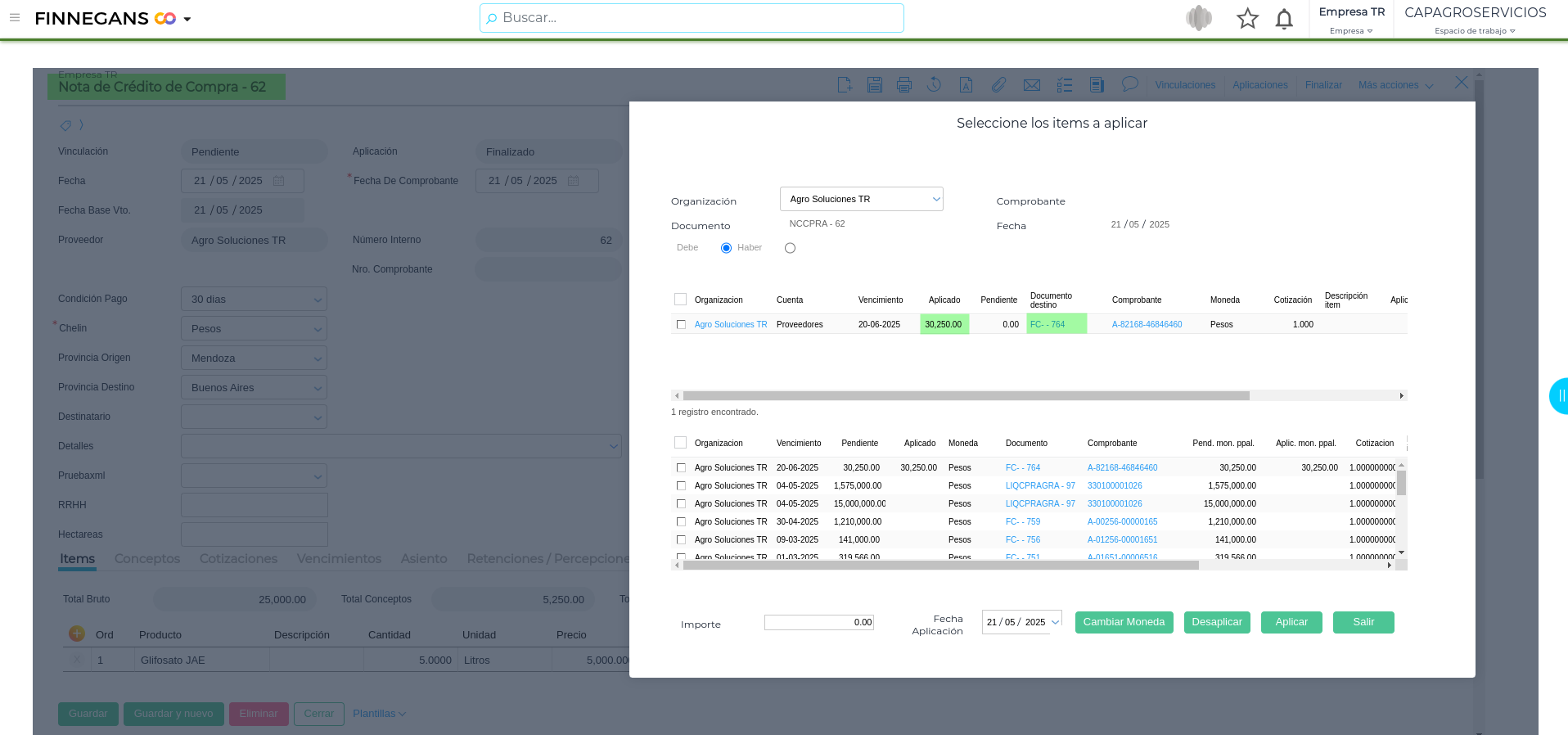Open the Fecha Aplicación date dropdown arrow
Viewport: 1568px width, 735px height.
1055,622
